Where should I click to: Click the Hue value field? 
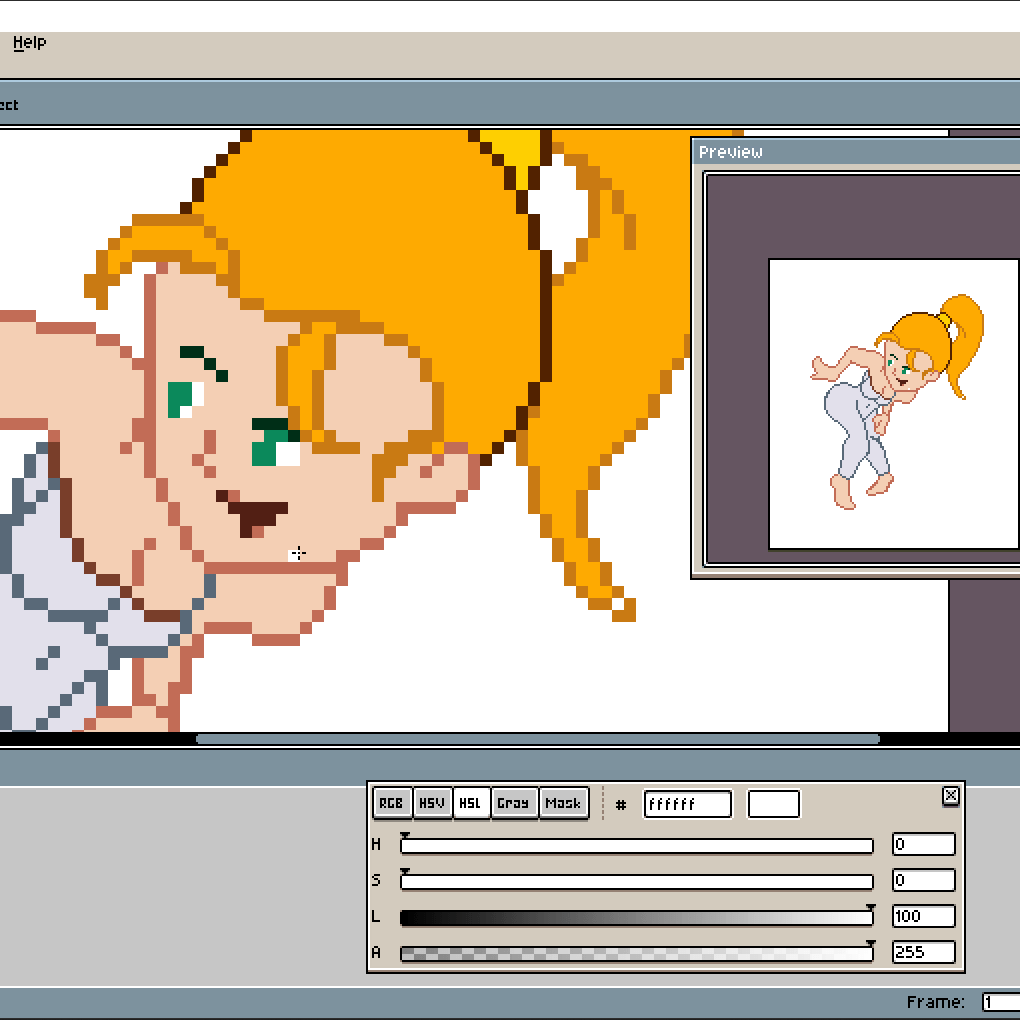pos(923,845)
